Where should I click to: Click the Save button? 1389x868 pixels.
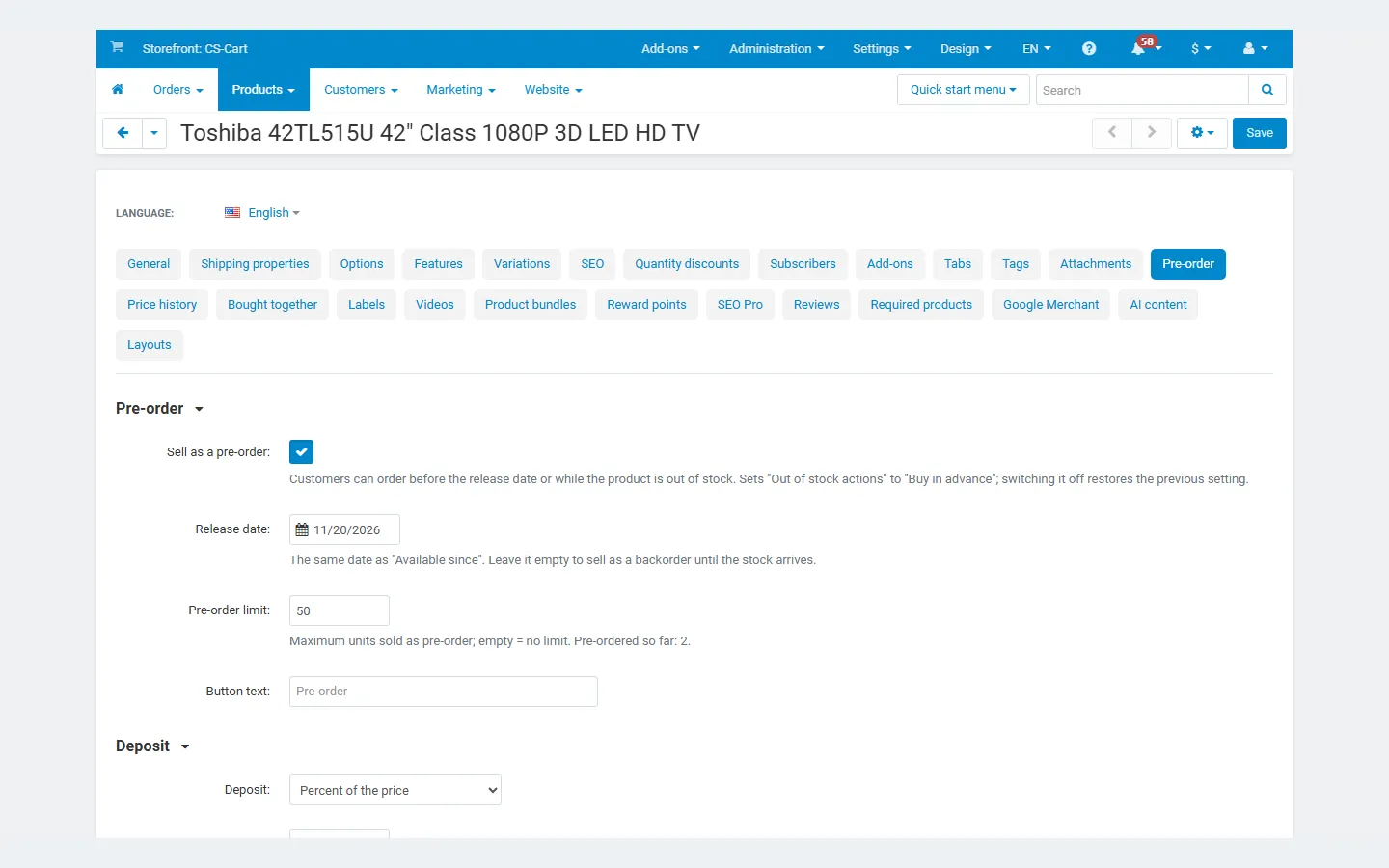pyautogui.click(x=1260, y=133)
